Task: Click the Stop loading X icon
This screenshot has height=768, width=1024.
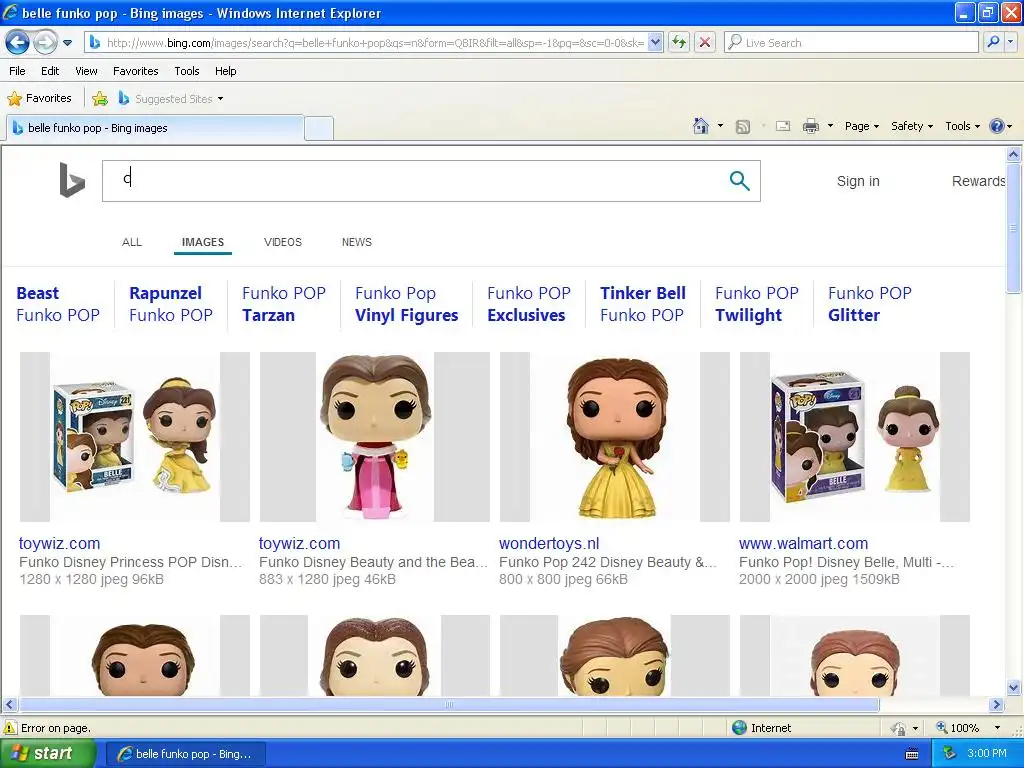Action: tap(705, 43)
